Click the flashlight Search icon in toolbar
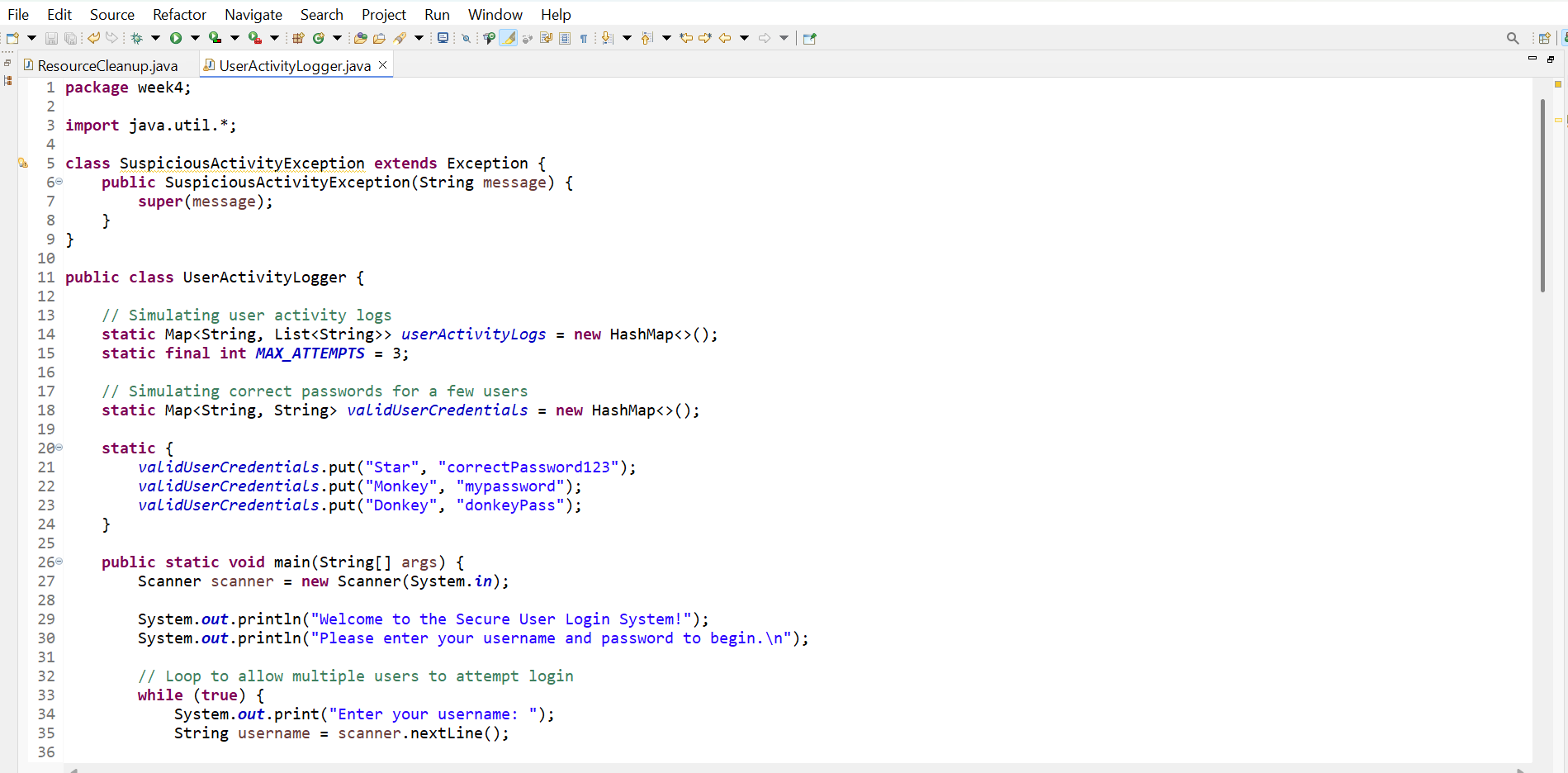This screenshot has height=773, width=1568. (x=400, y=38)
